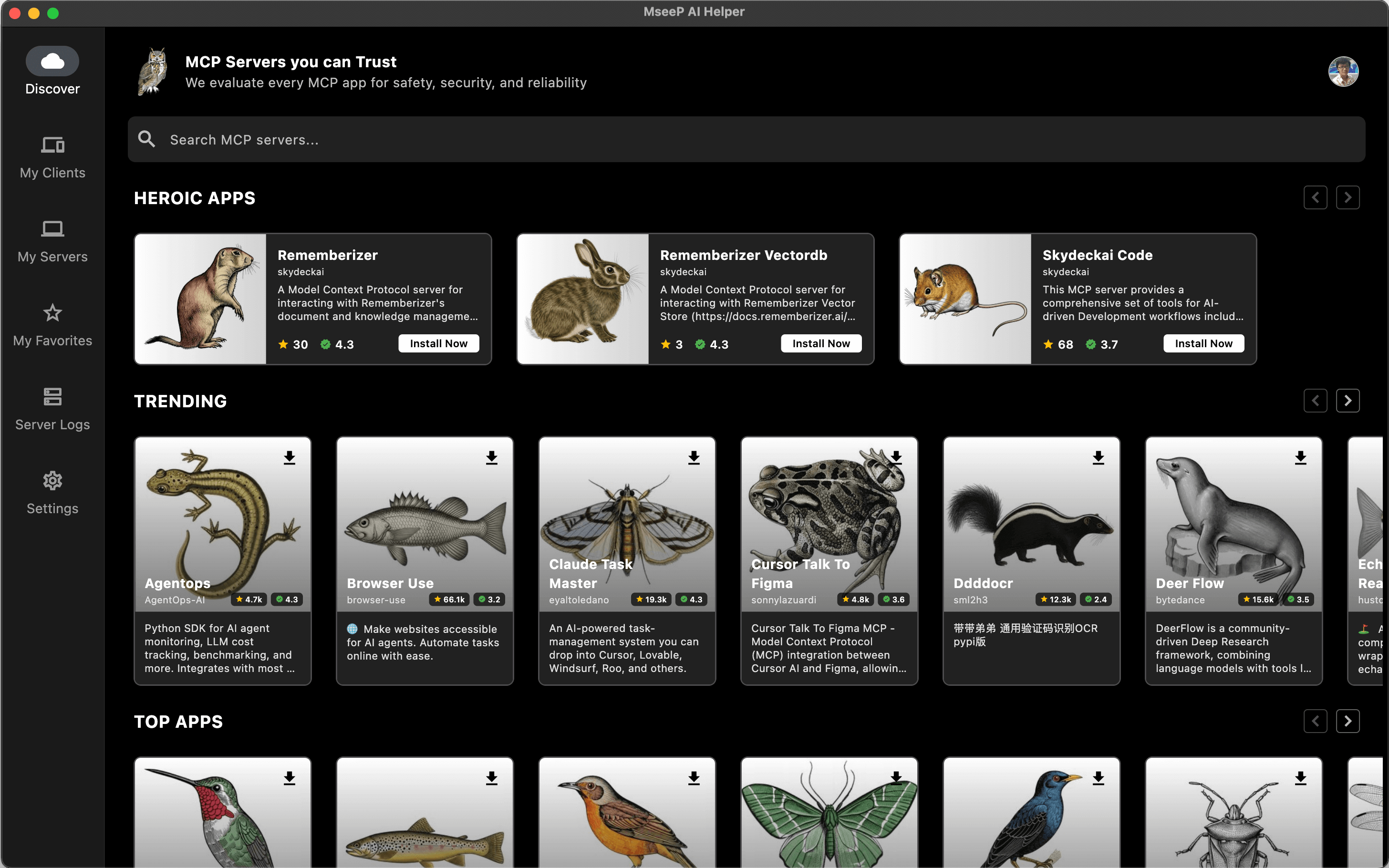Viewport: 1389px width, 868px height.
Task: Open the Skydeckai Code mouse thumbnail
Action: (965, 299)
